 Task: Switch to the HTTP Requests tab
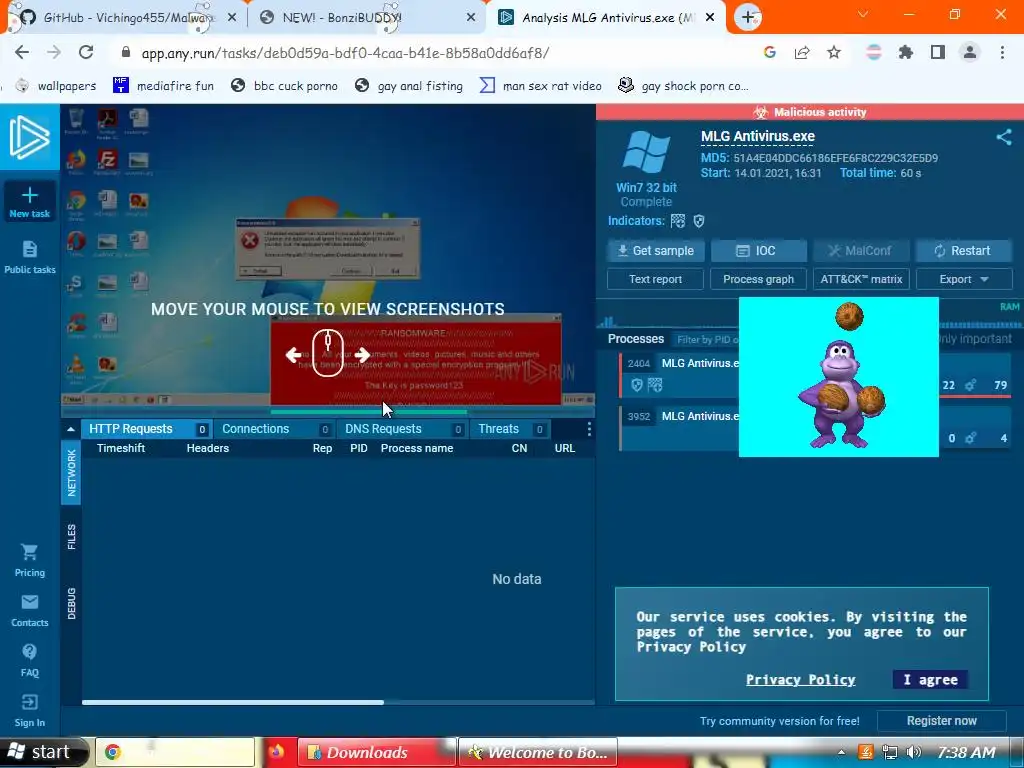[x=147, y=429]
